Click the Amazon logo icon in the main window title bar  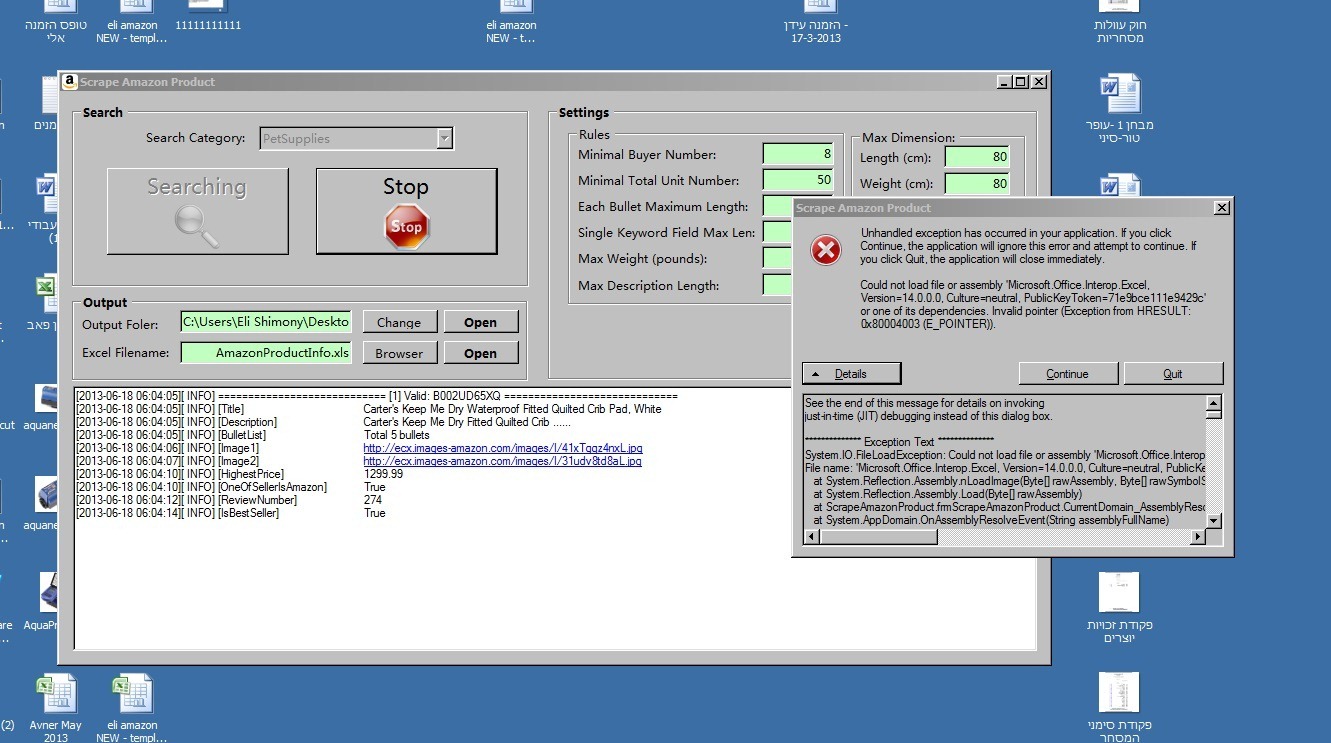(70, 82)
